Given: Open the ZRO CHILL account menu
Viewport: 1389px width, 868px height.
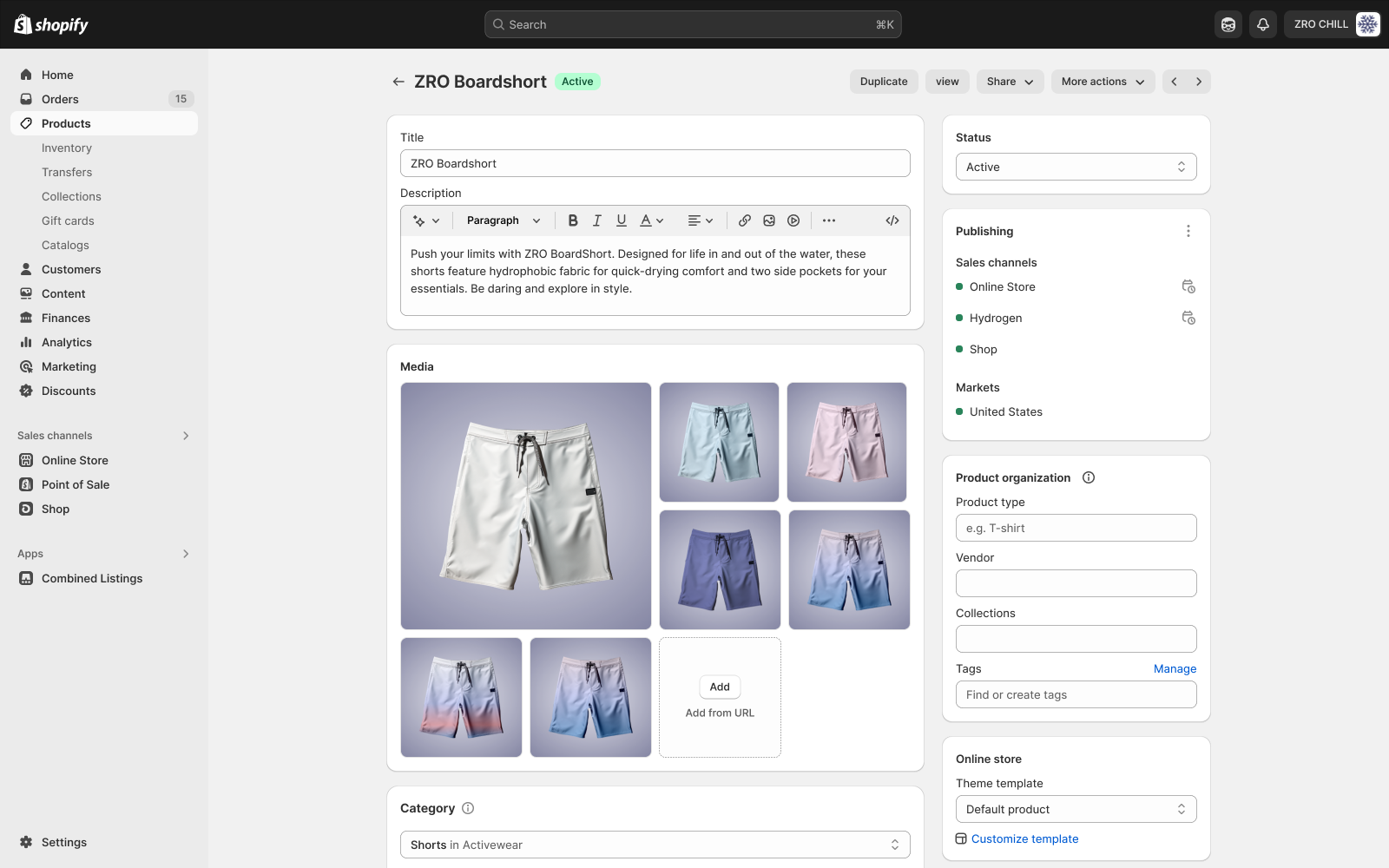Looking at the screenshot, I should pyautogui.click(x=1333, y=24).
